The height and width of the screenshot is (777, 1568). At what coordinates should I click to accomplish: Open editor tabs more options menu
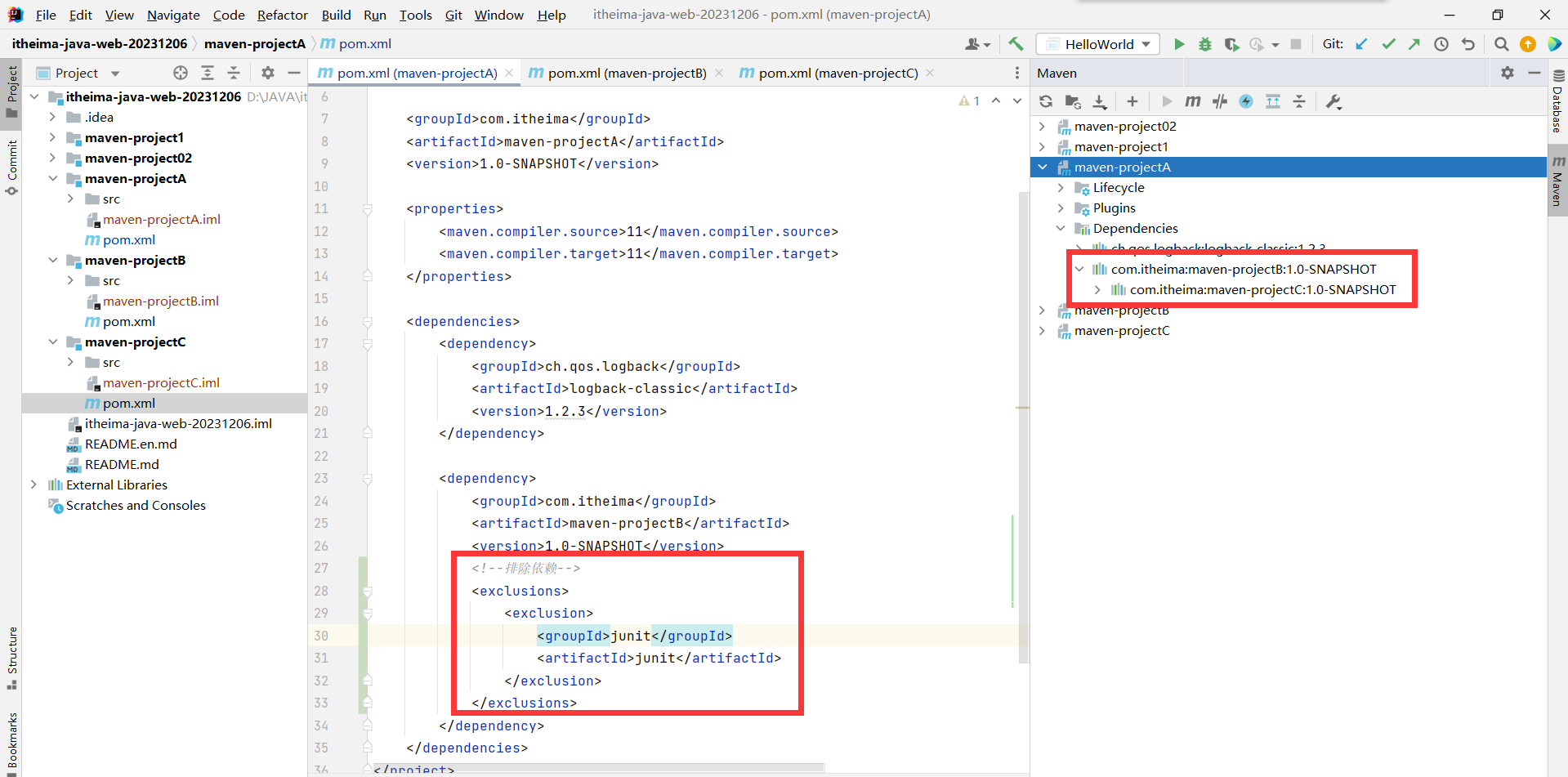[1016, 73]
